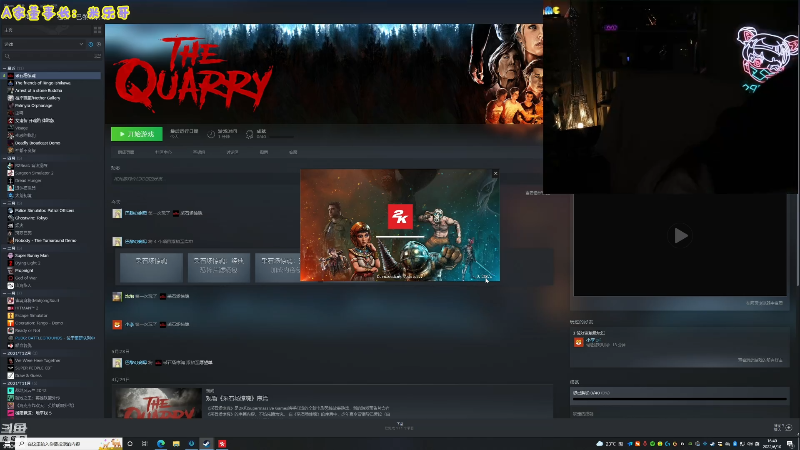Select Ready or Not in library
The width and height of the screenshot is (800, 450).
click(28, 331)
